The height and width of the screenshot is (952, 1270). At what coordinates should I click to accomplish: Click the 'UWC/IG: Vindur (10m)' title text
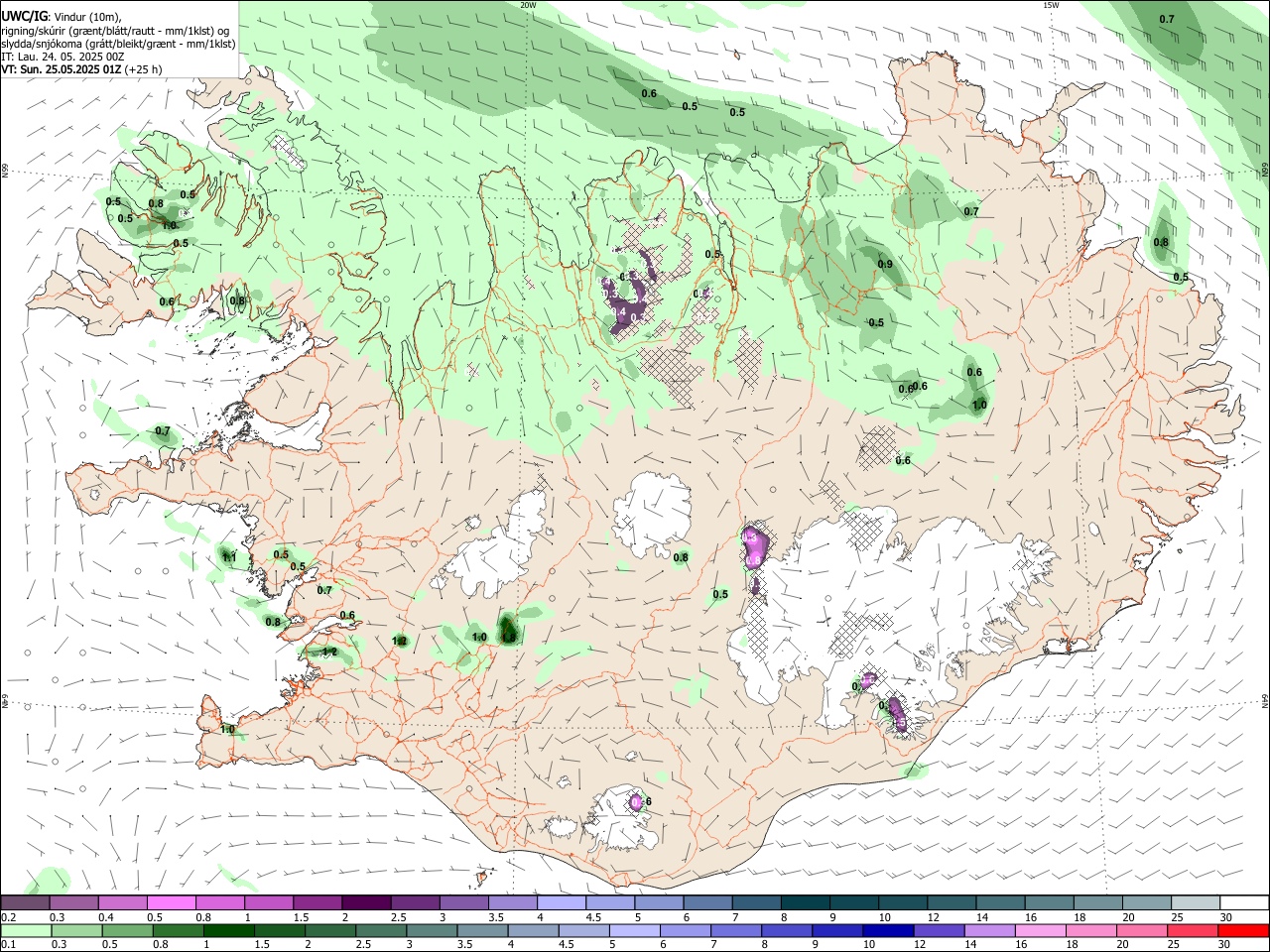coord(61,16)
